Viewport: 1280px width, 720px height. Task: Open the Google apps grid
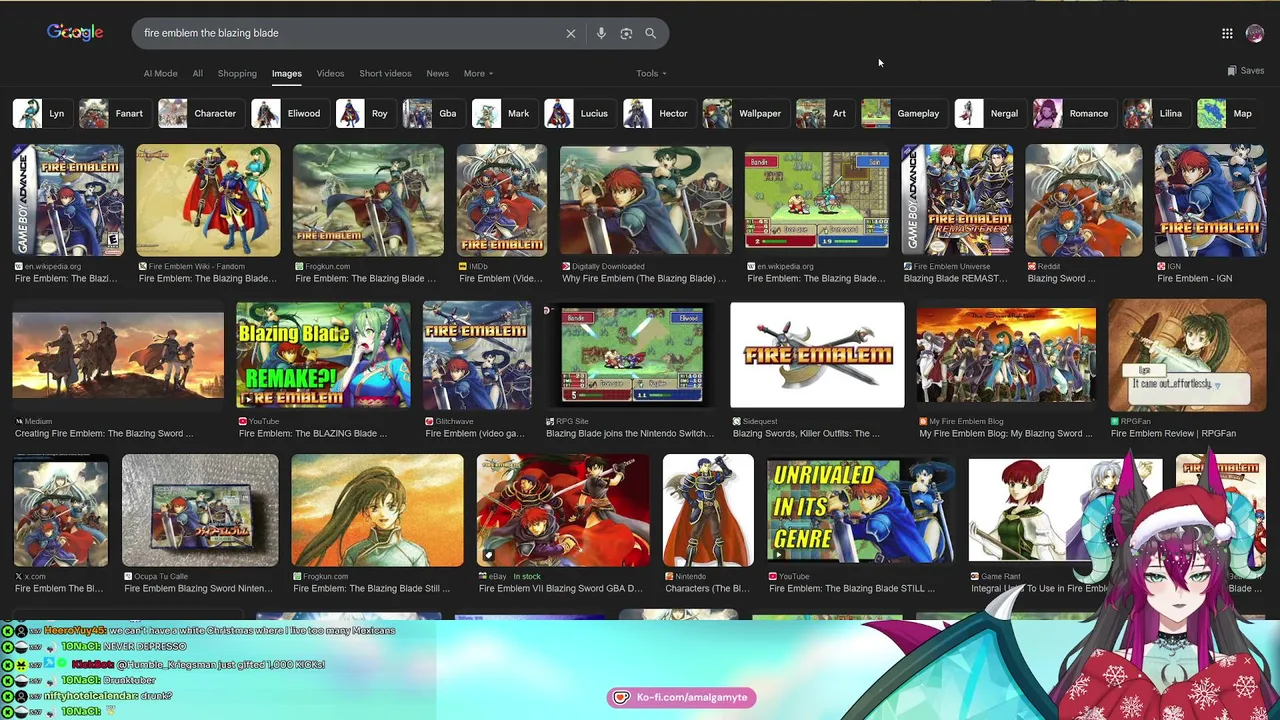(x=1227, y=33)
